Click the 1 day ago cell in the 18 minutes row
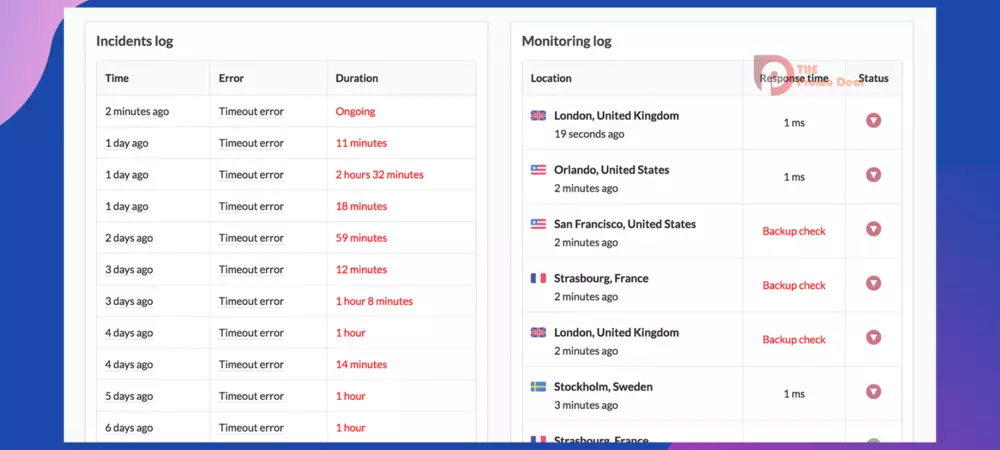The image size is (1000, 450). [126, 206]
